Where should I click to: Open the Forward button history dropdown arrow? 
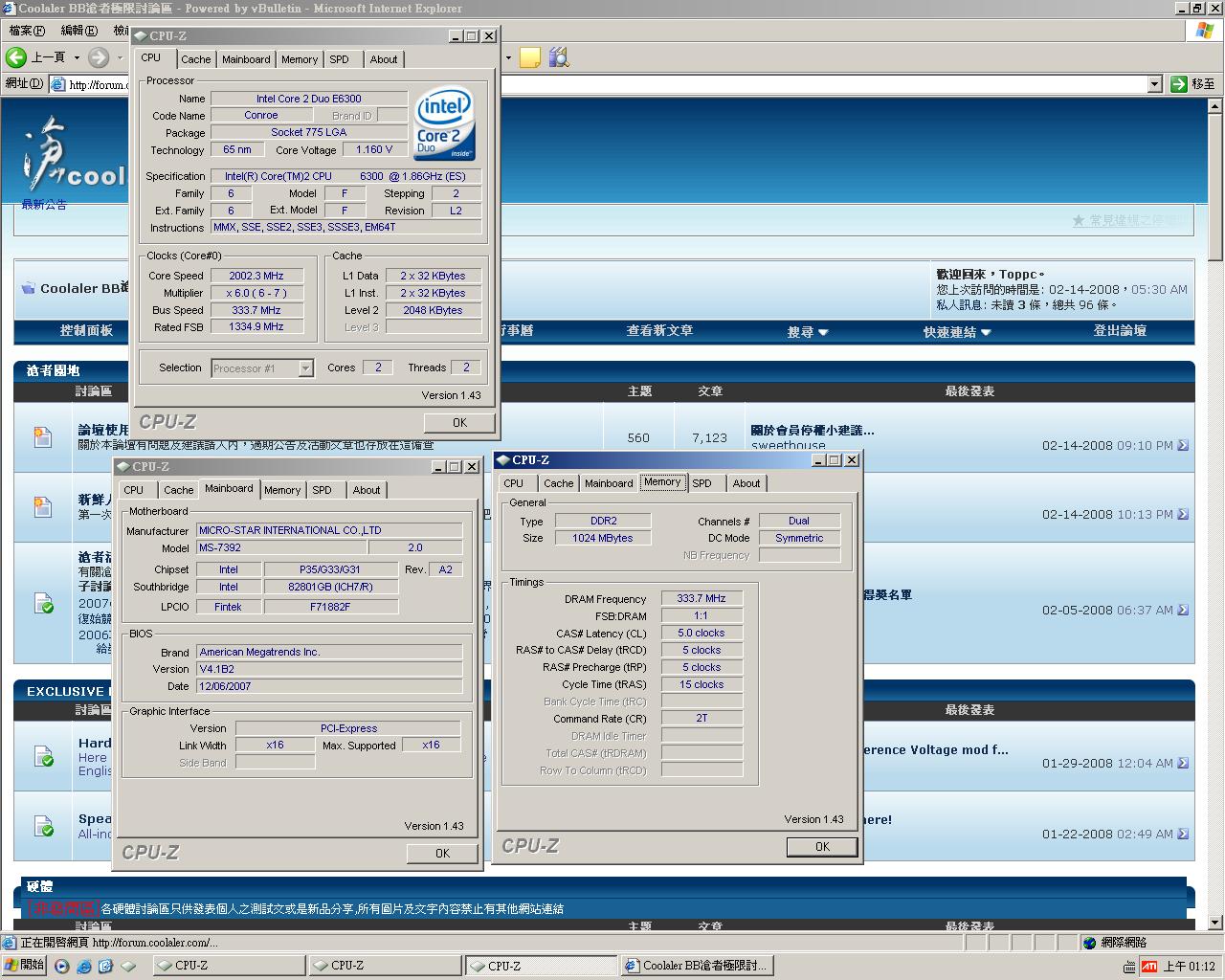(120, 57)
